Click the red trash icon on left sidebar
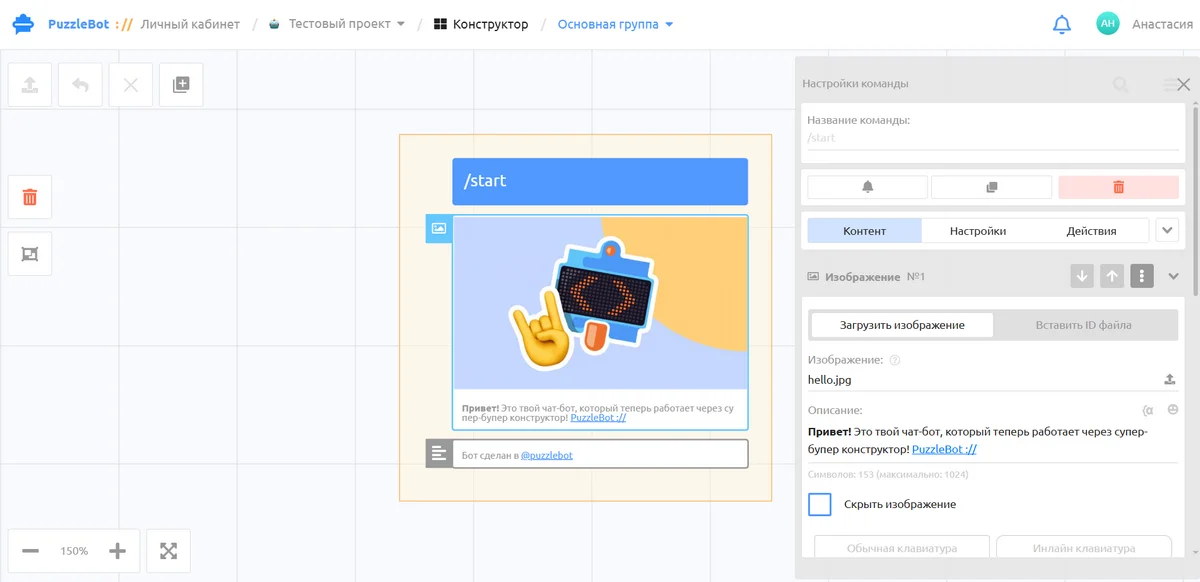The height and width of the screenshot is (582, 1200). (x=30, y=197)
